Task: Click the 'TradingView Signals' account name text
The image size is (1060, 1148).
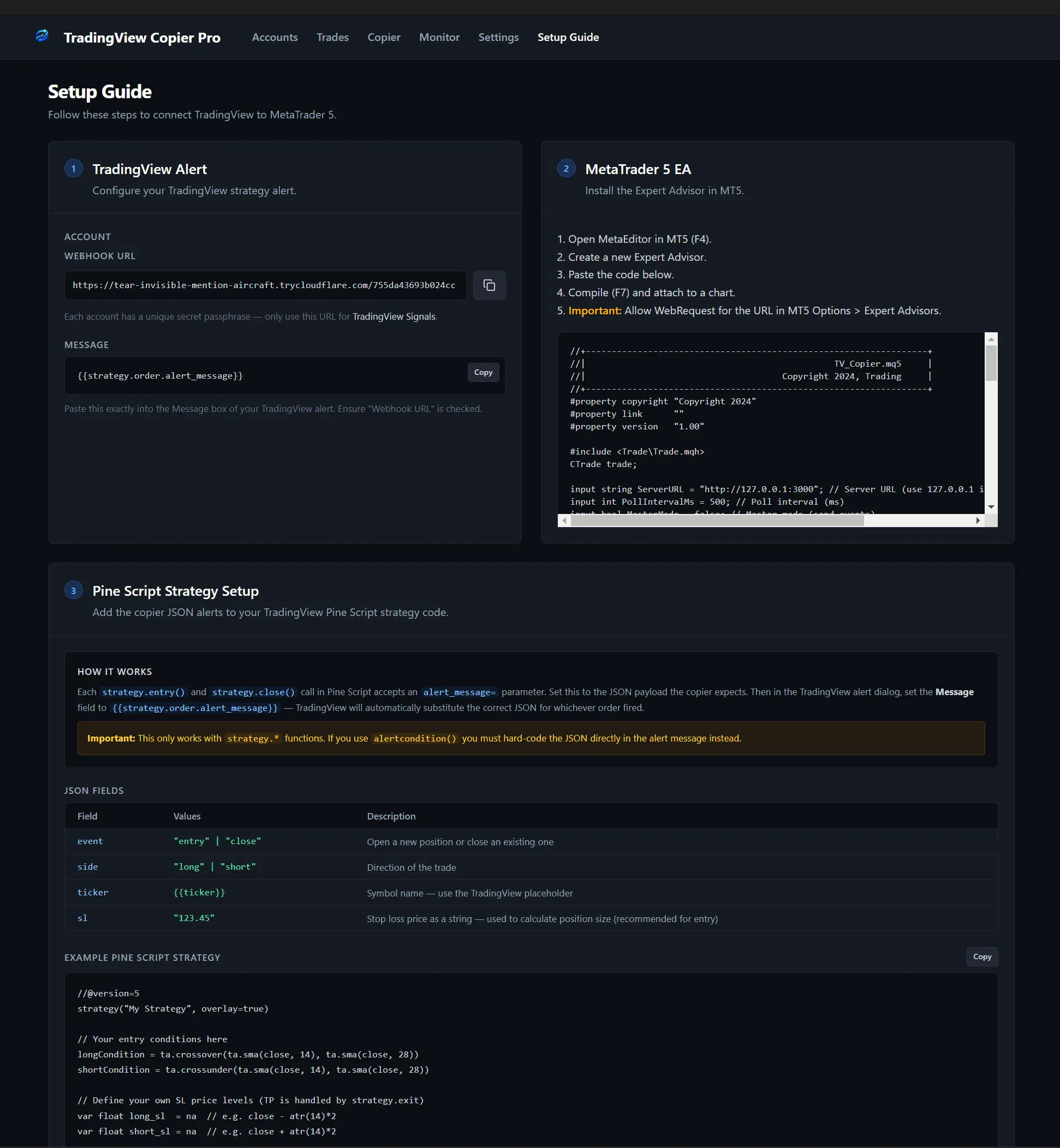Action: pos(394,316)
